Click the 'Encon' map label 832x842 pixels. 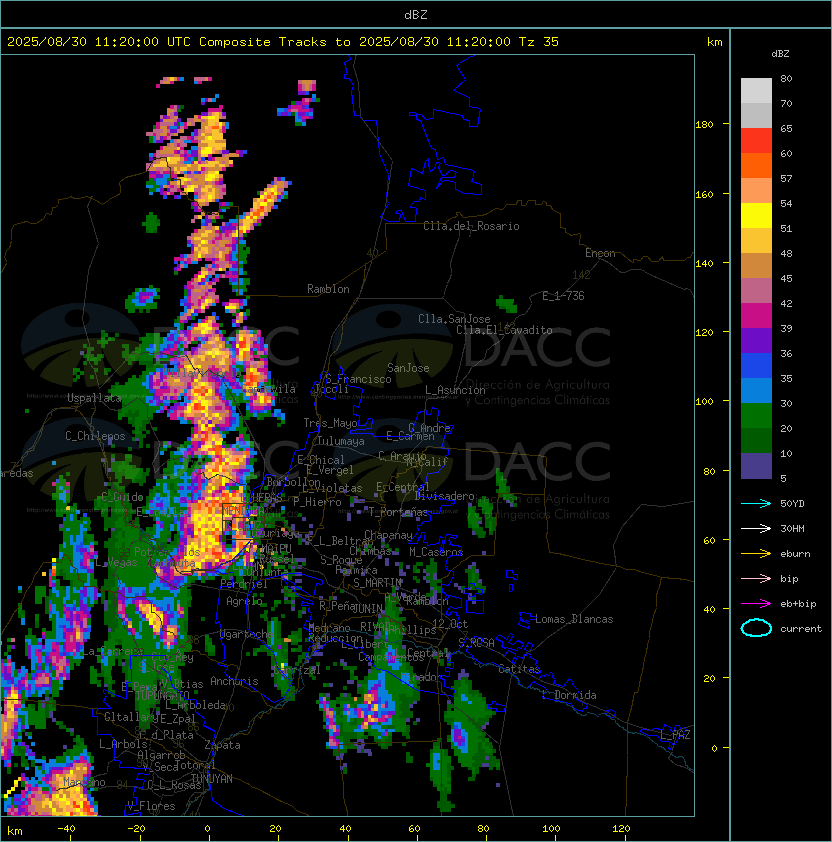(600, 253)
